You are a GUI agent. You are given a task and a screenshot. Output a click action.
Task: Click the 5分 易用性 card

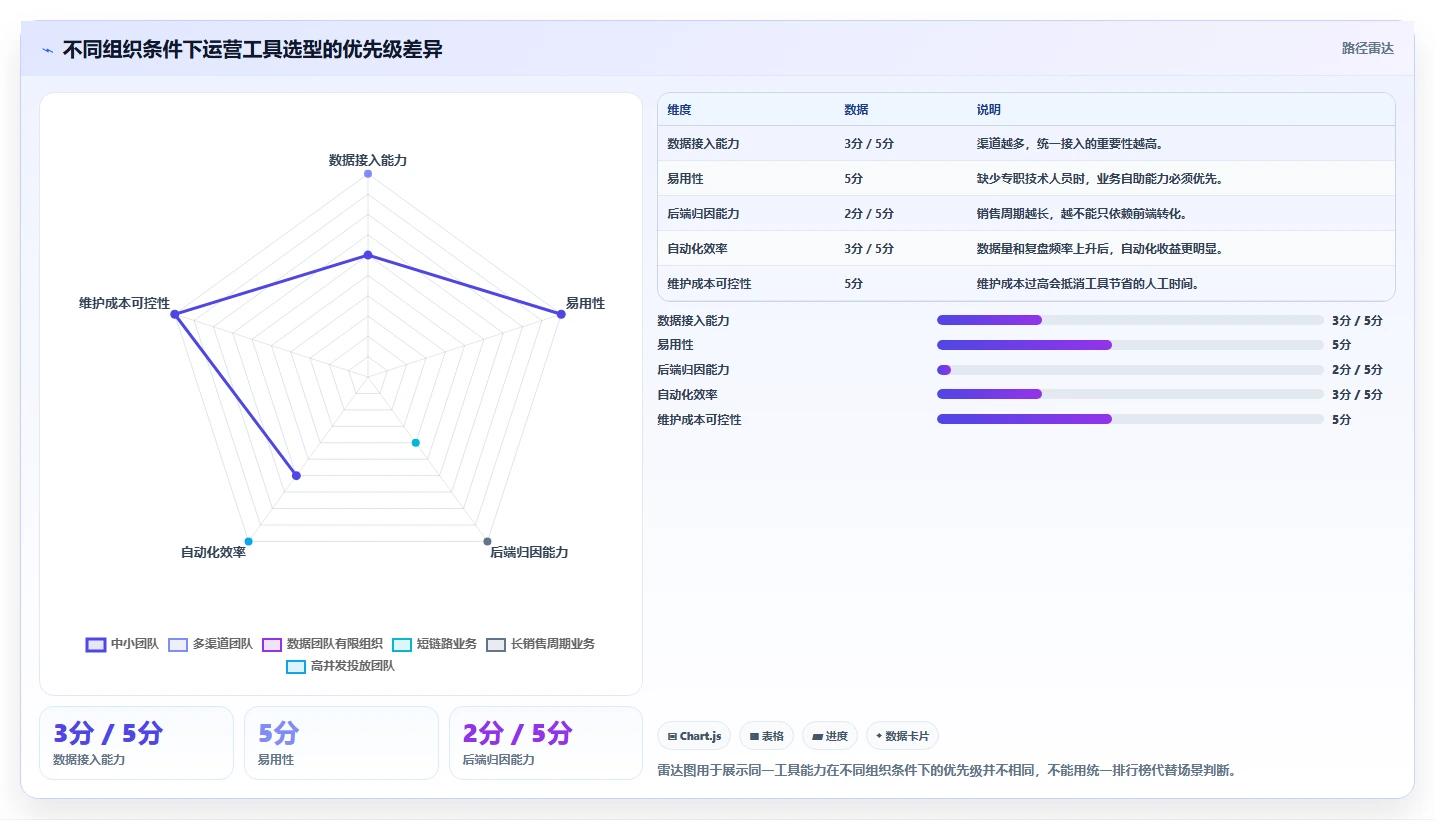[341, 743]
